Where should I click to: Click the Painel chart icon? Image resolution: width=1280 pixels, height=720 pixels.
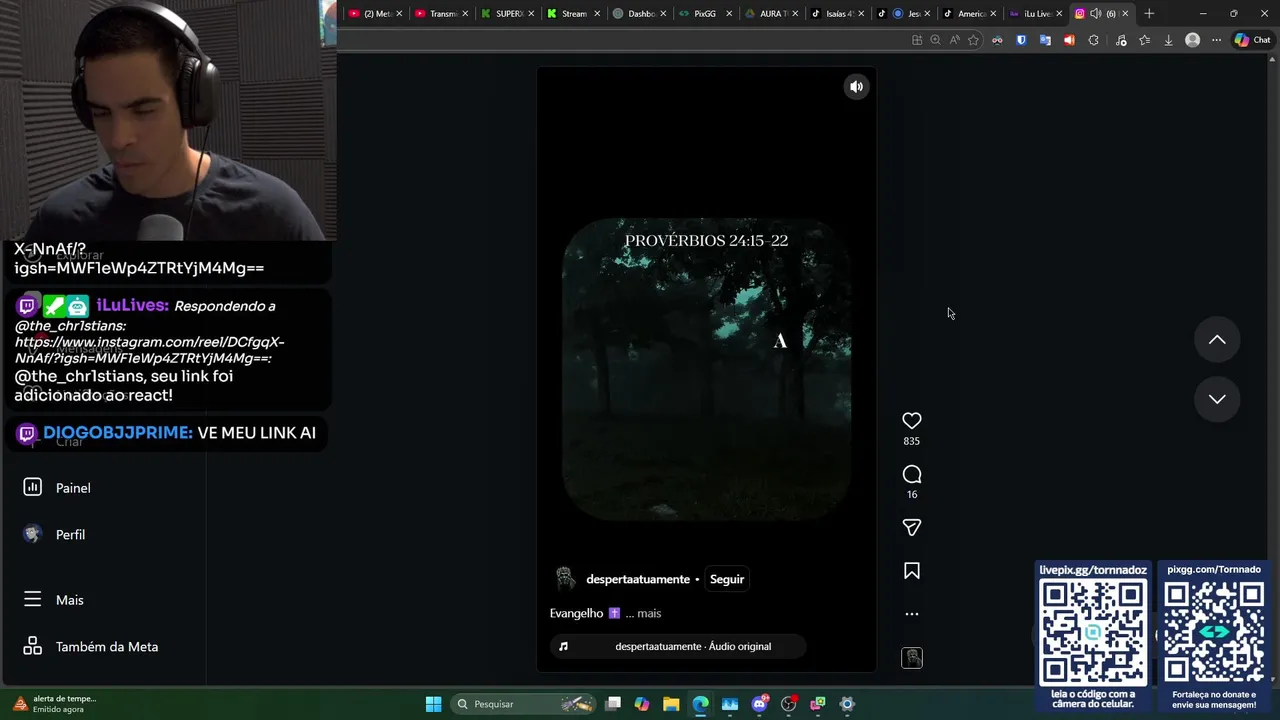pos(32,487)
